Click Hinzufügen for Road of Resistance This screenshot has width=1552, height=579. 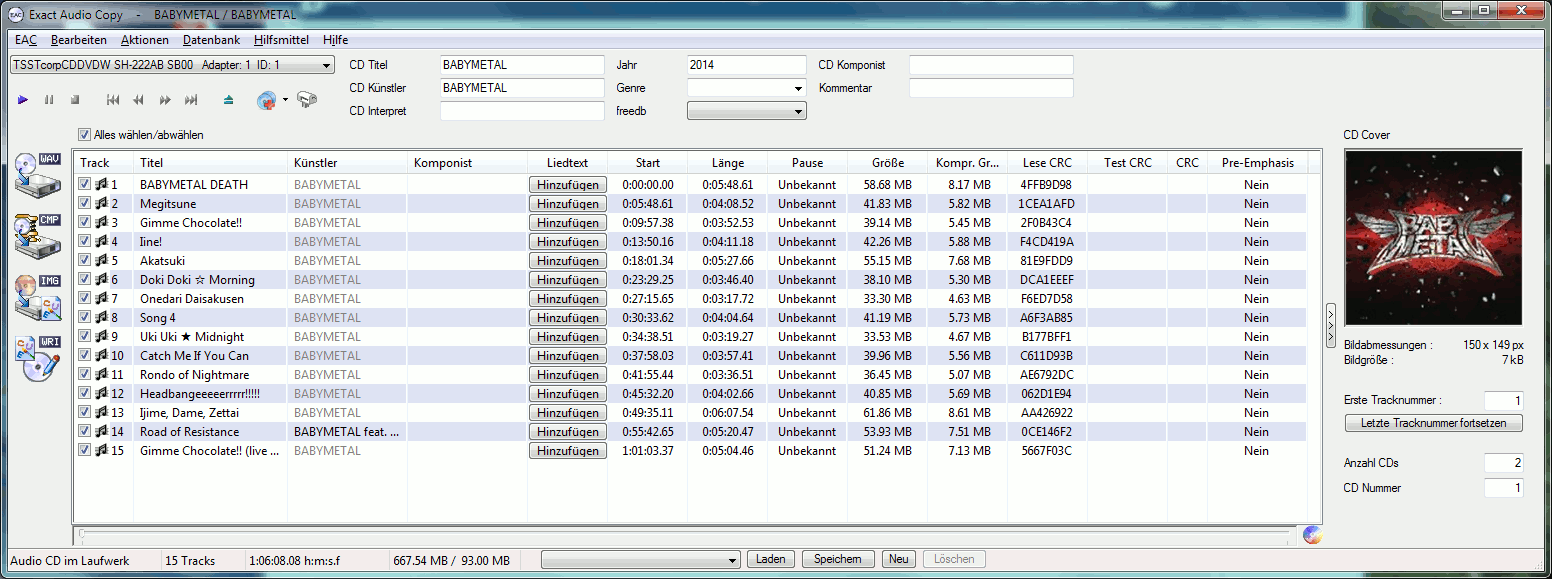point(568,431)
